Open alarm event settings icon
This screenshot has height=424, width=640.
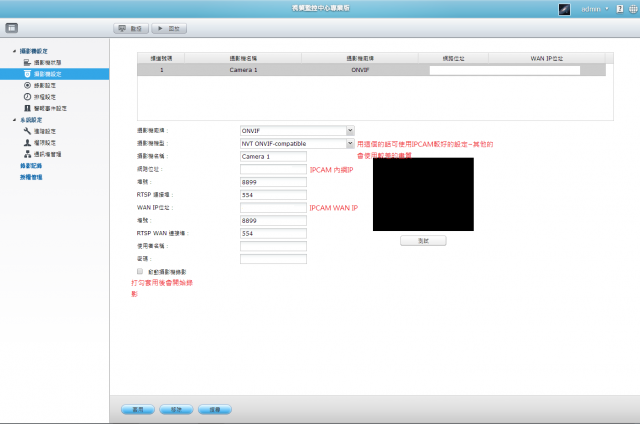[x=27, y=108]
